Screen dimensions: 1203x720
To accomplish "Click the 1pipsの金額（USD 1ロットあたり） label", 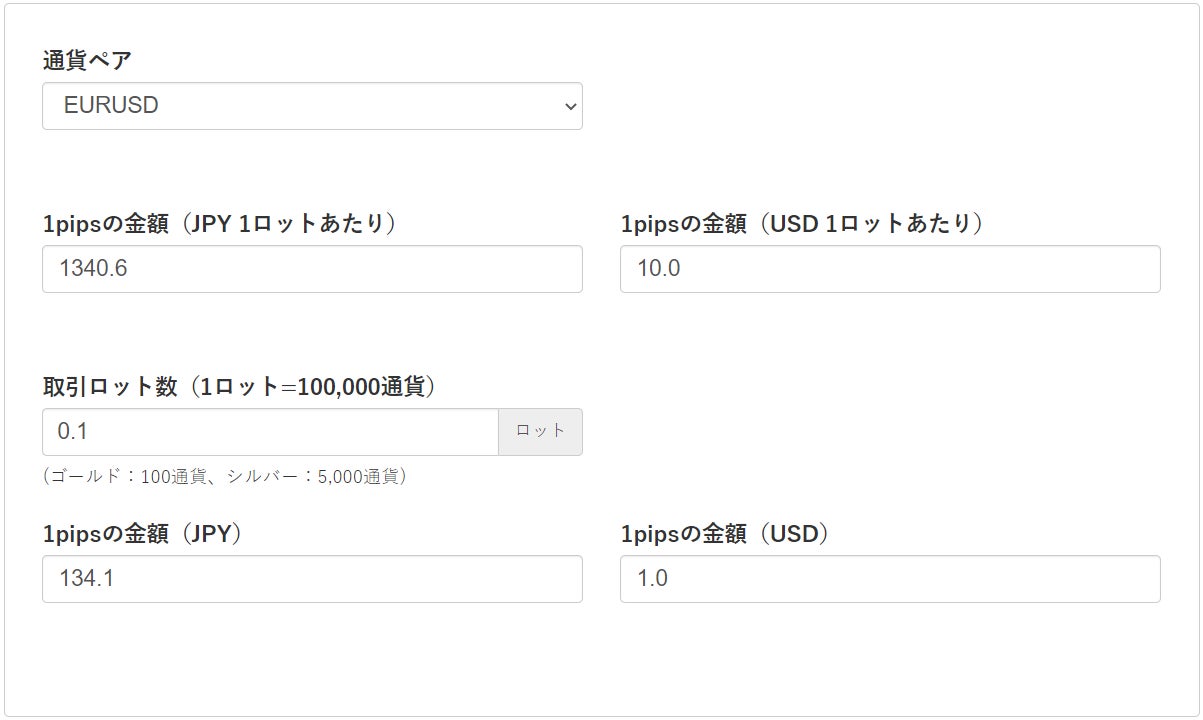I will pos(802,224).
